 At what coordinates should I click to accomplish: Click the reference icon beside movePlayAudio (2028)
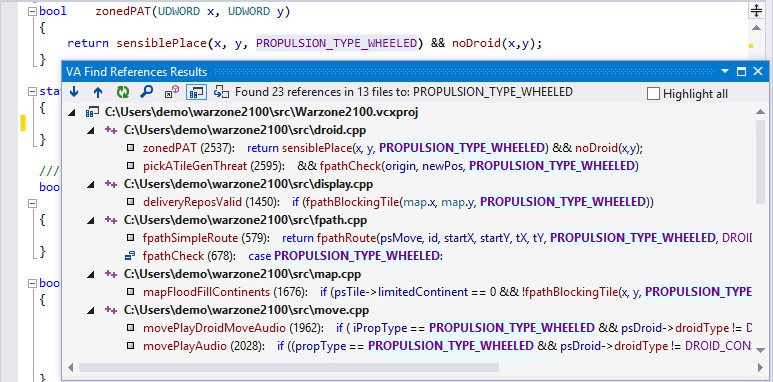coord(131,346)
